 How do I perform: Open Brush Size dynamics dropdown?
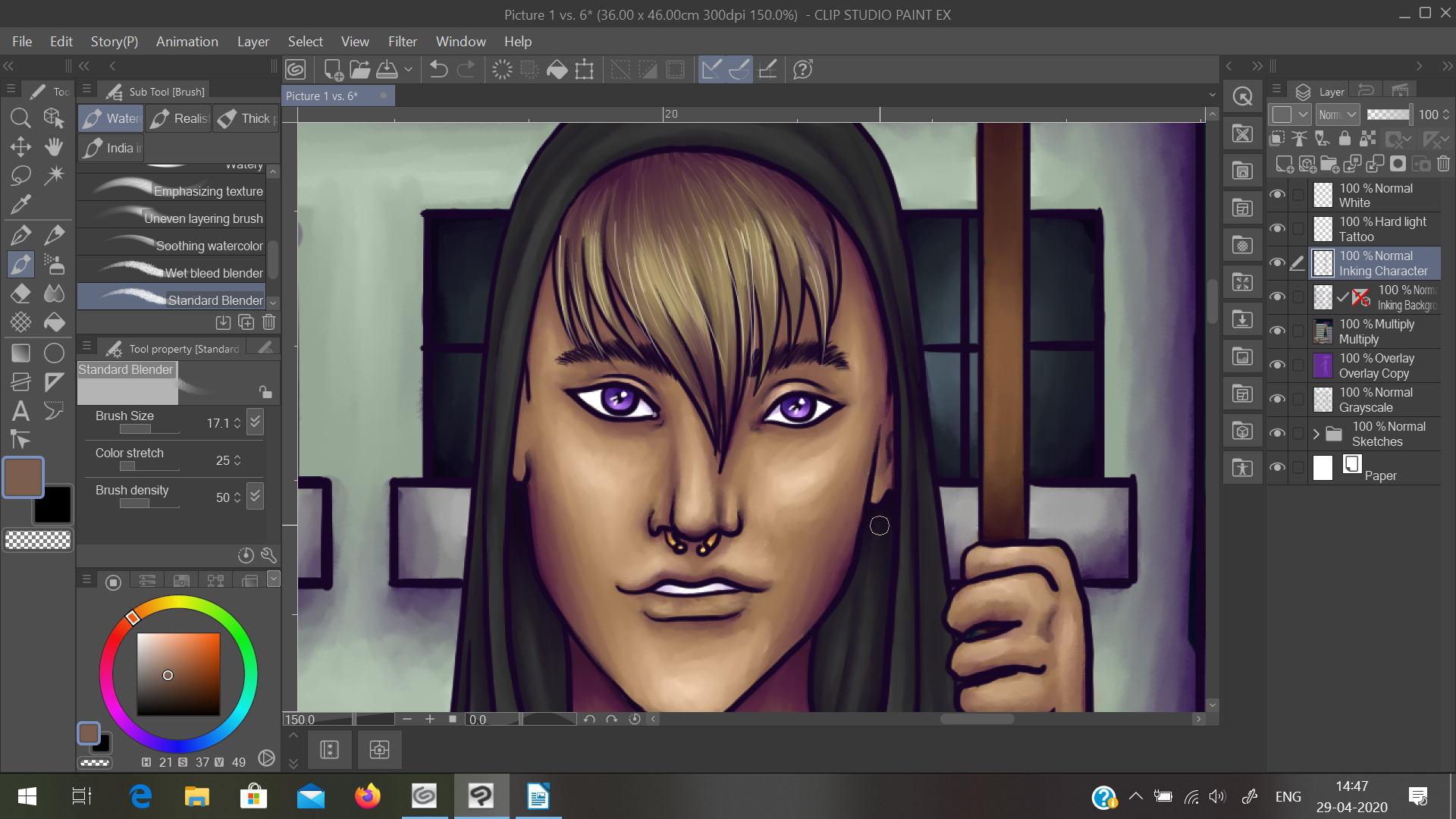click(x=256, y=422)
